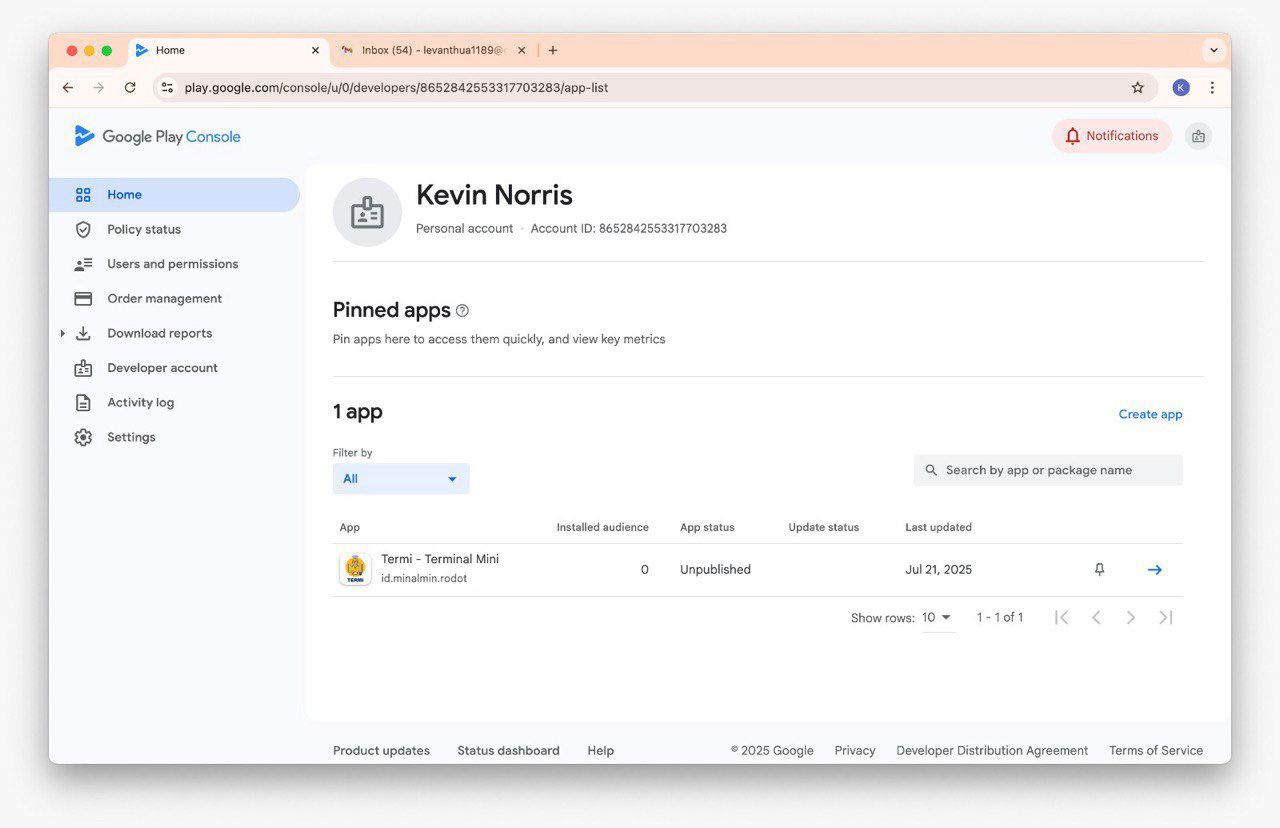Expand the Download reports submenu arrow

coord(62,334)
